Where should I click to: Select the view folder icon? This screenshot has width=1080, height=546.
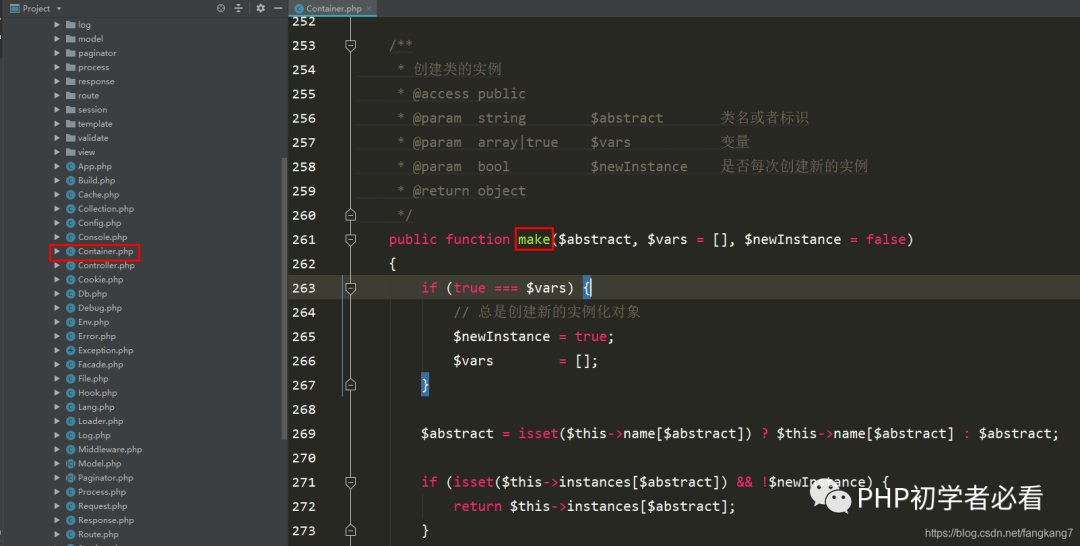pyautogui.click(x=70, y=152)
